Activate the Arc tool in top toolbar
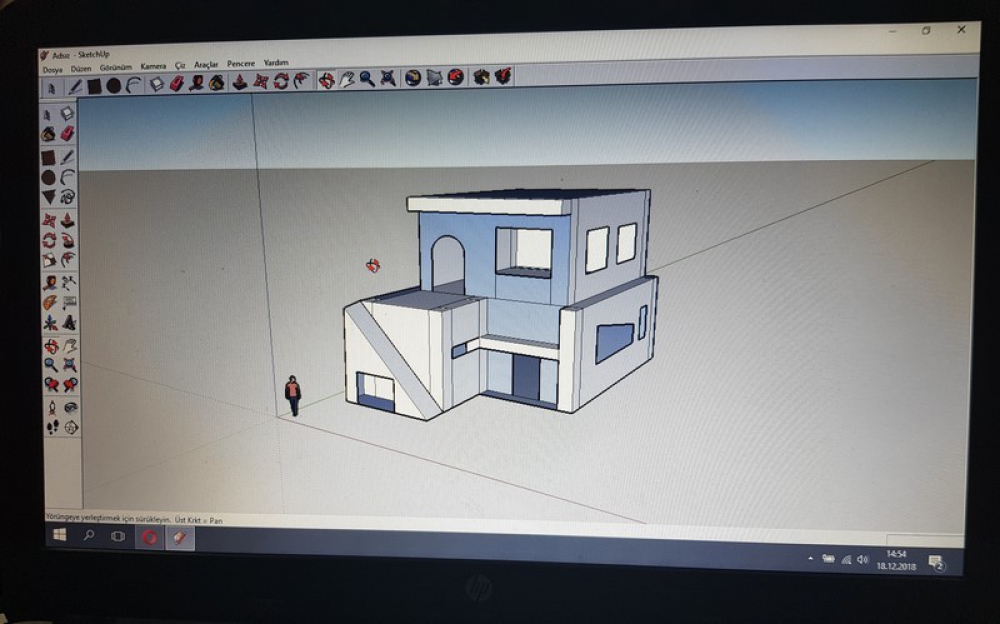 point(134,85)
